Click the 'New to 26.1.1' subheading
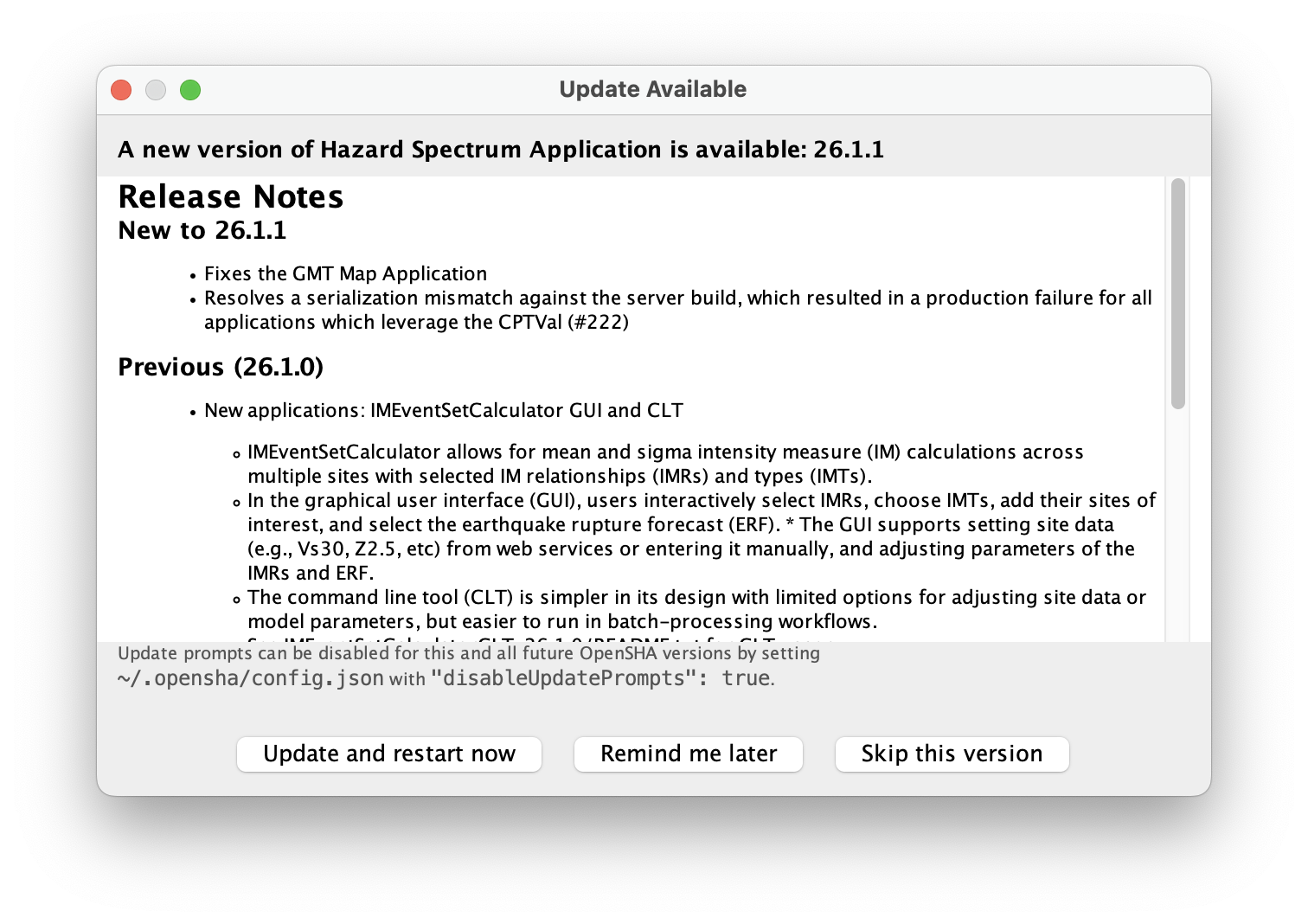Image resolution: width=1308 pixels, height=924 pixels. 202,230
